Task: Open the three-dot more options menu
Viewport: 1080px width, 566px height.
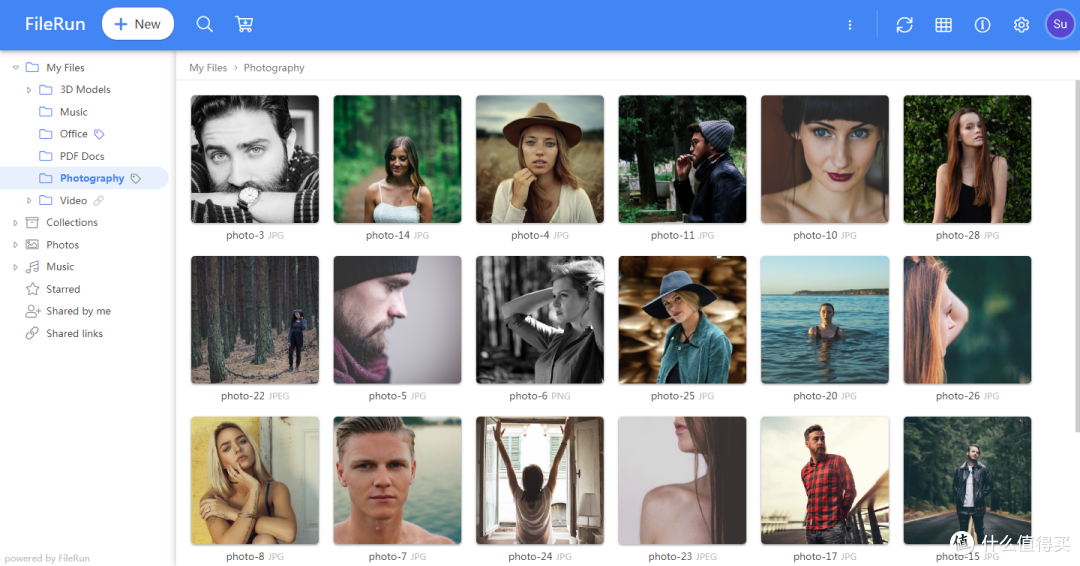Action: click(850, 25)
